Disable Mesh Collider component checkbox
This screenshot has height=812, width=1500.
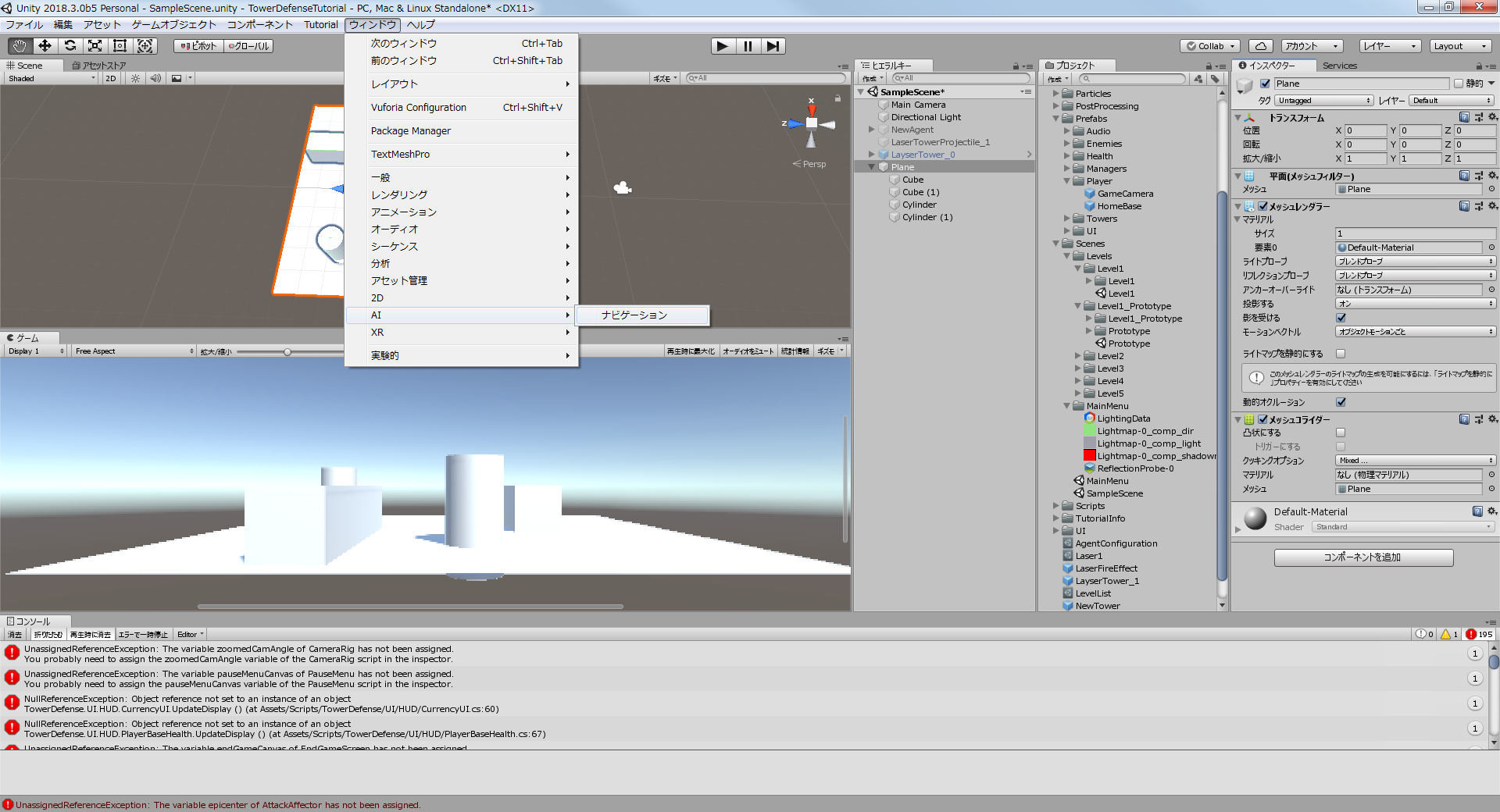click(1262, 419)
